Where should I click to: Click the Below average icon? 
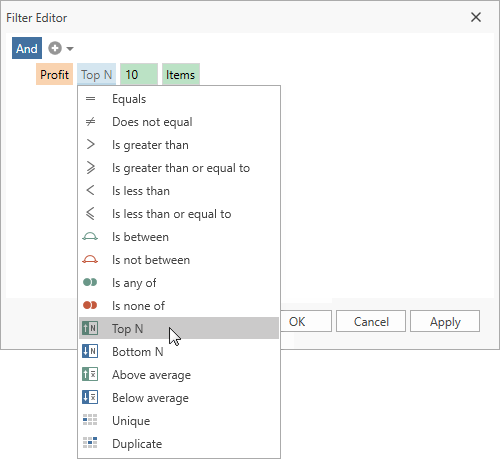[90, 397]
